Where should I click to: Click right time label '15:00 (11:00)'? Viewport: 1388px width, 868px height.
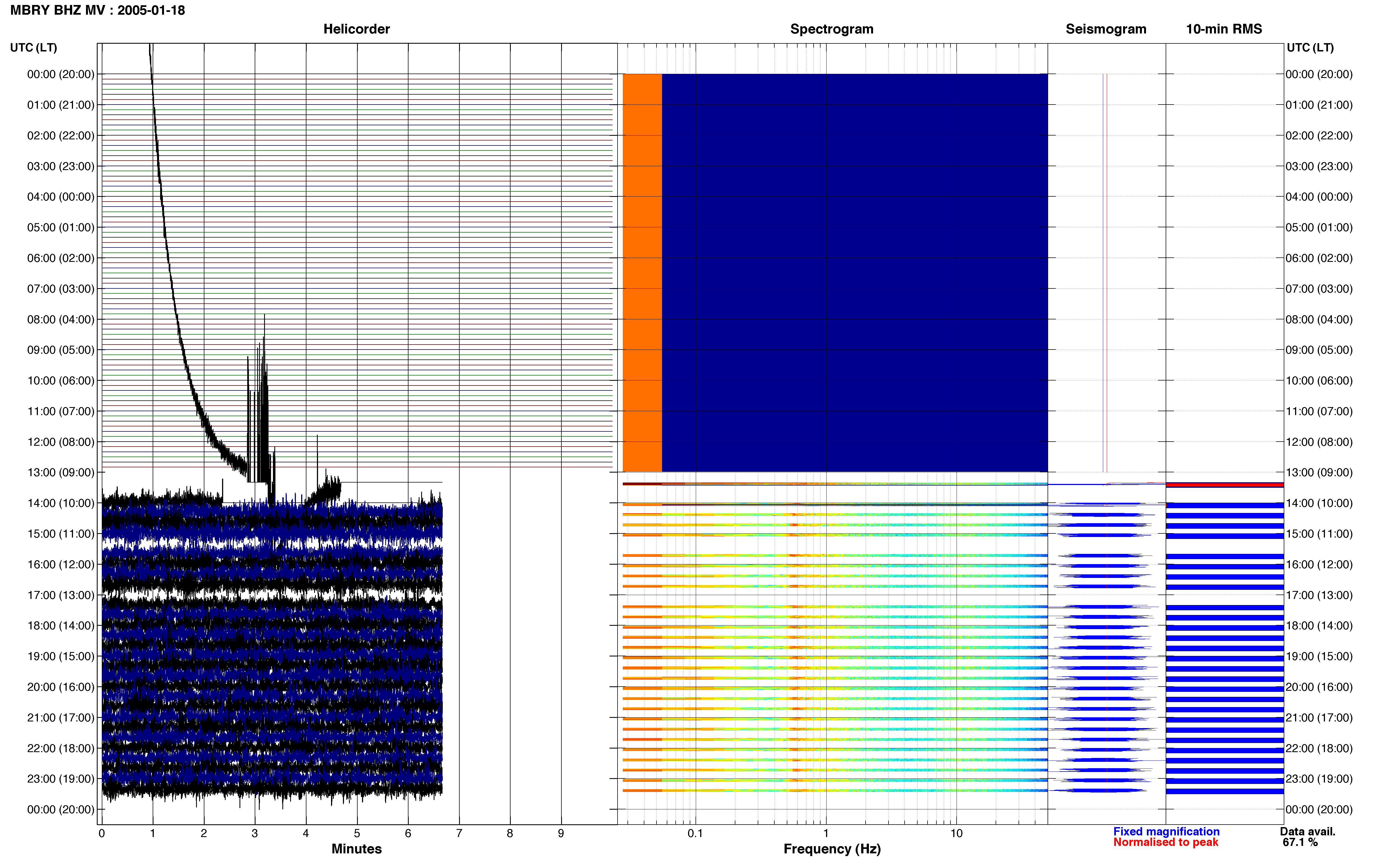coord(1319,534)
